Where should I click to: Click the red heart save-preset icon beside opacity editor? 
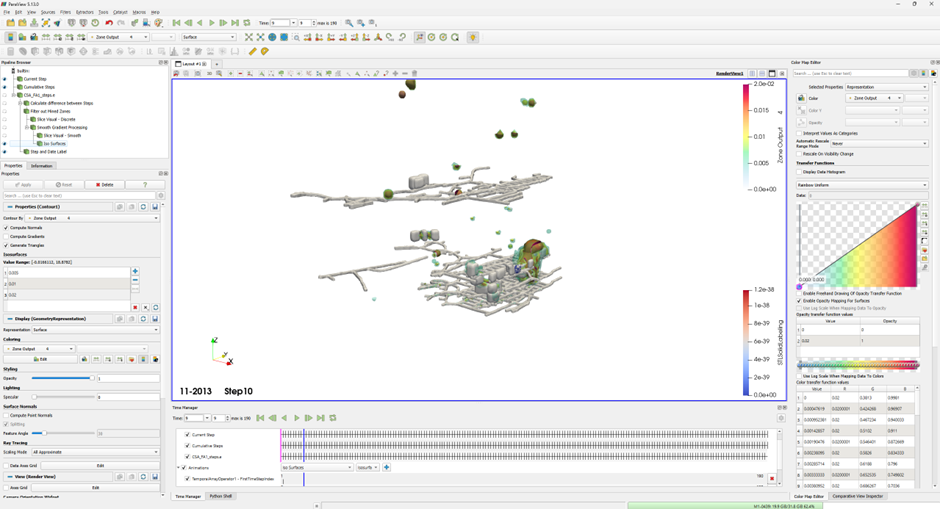(x=924, y=250)
